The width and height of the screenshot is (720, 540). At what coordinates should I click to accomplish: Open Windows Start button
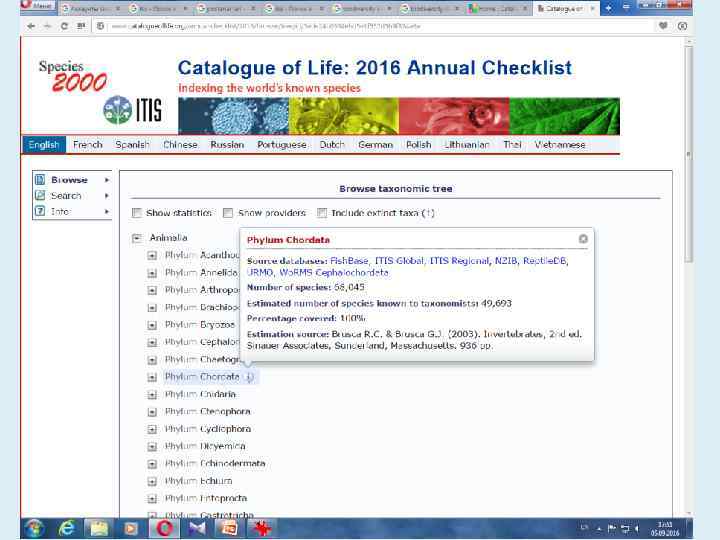(35, 529)
